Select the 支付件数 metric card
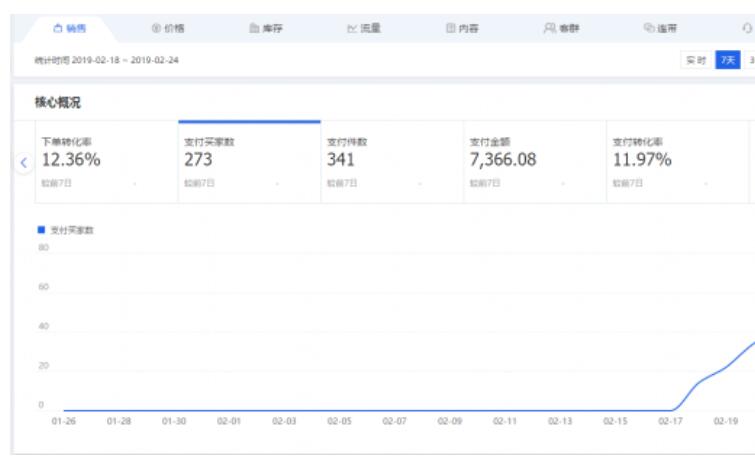The image size is (755, 462). click(391, 162)
